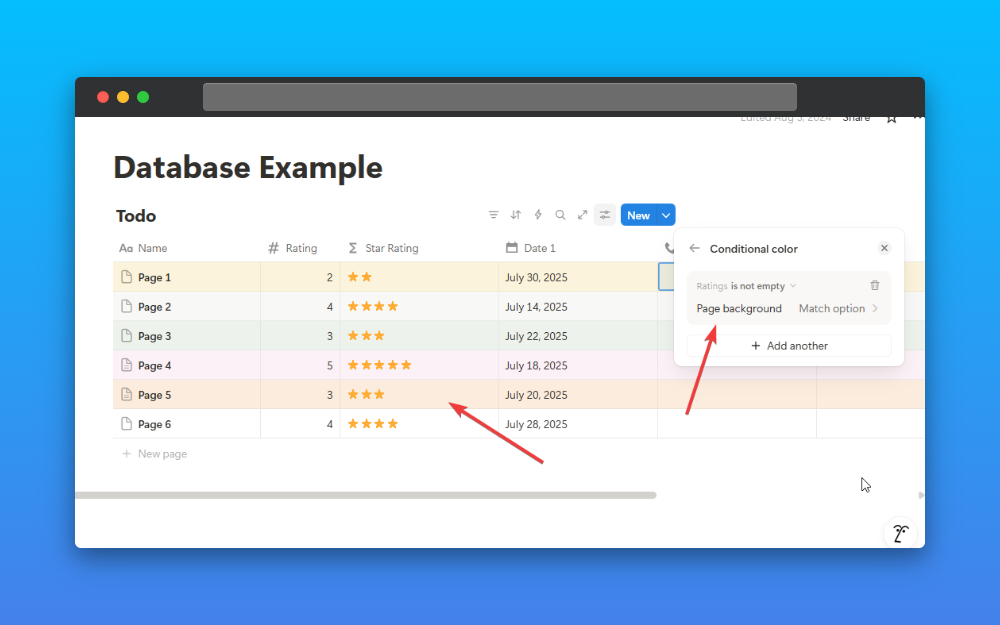
Task: Click the Database Example page title
Action: pos(248,168)
